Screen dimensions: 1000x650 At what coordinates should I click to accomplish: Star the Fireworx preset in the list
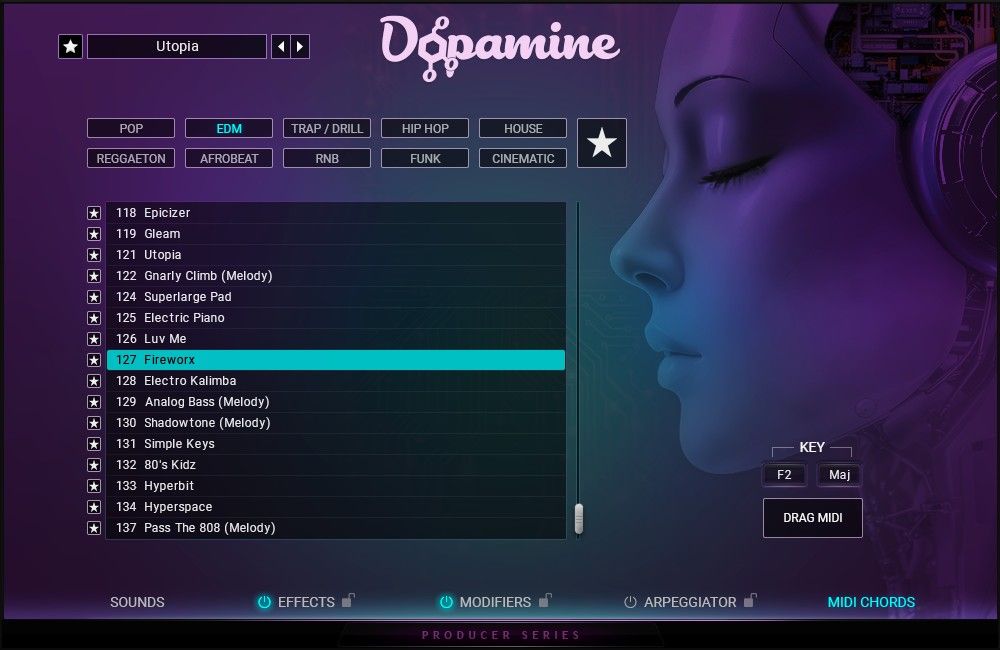tap(94, 360)
